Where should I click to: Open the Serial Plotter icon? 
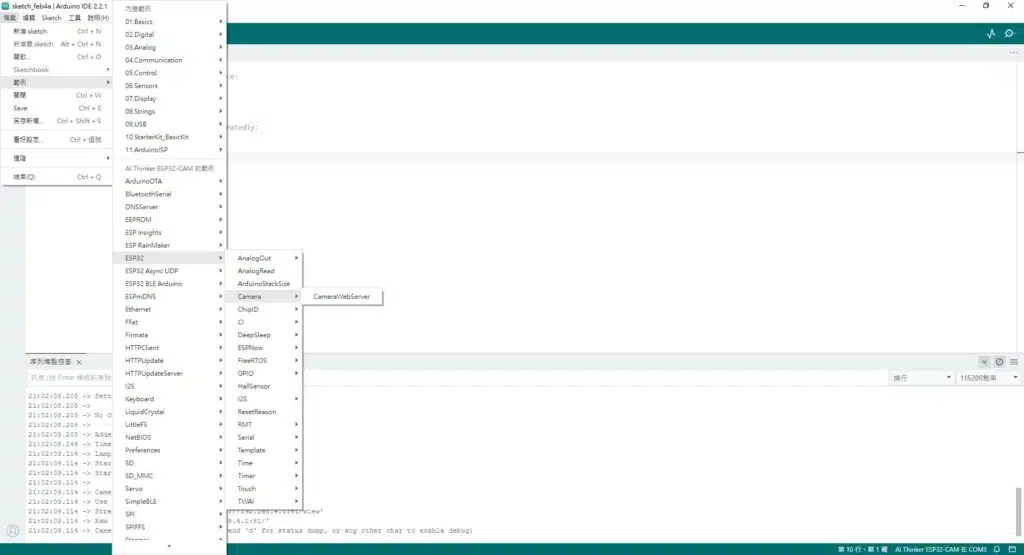click(991, 33)
